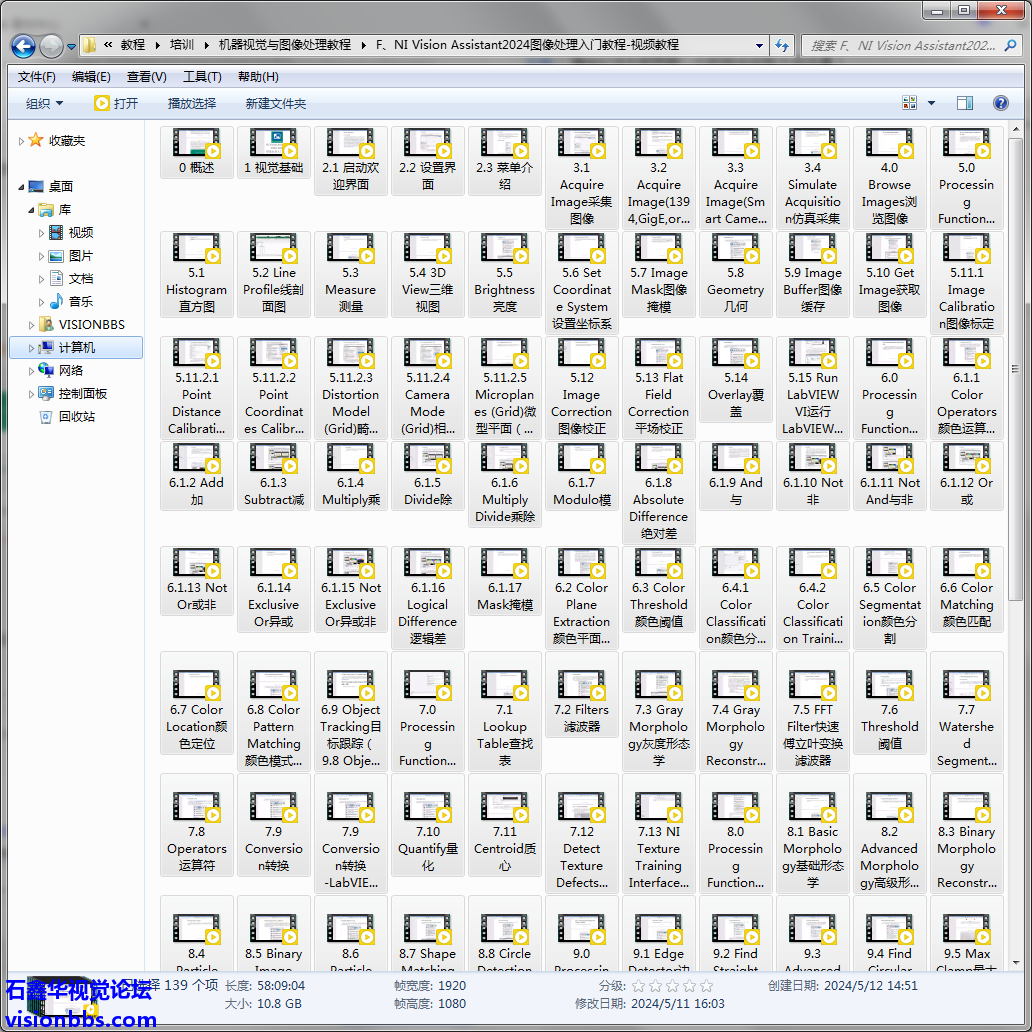The width and height of the screenshot is (1032, 1032).
Task: Select the '1 视觉基础' video file
Action: coord(274,152)
